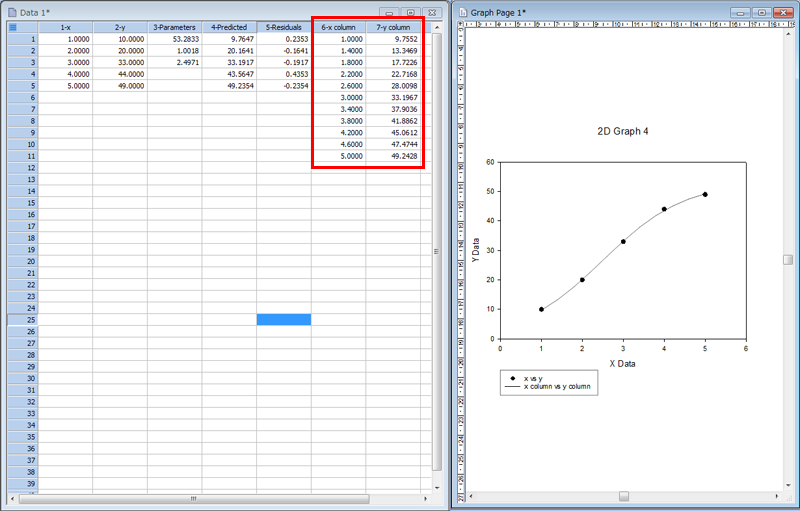Close the Data 1 window
This screenshot has width=800, height=511.
[x=432, y=13]
